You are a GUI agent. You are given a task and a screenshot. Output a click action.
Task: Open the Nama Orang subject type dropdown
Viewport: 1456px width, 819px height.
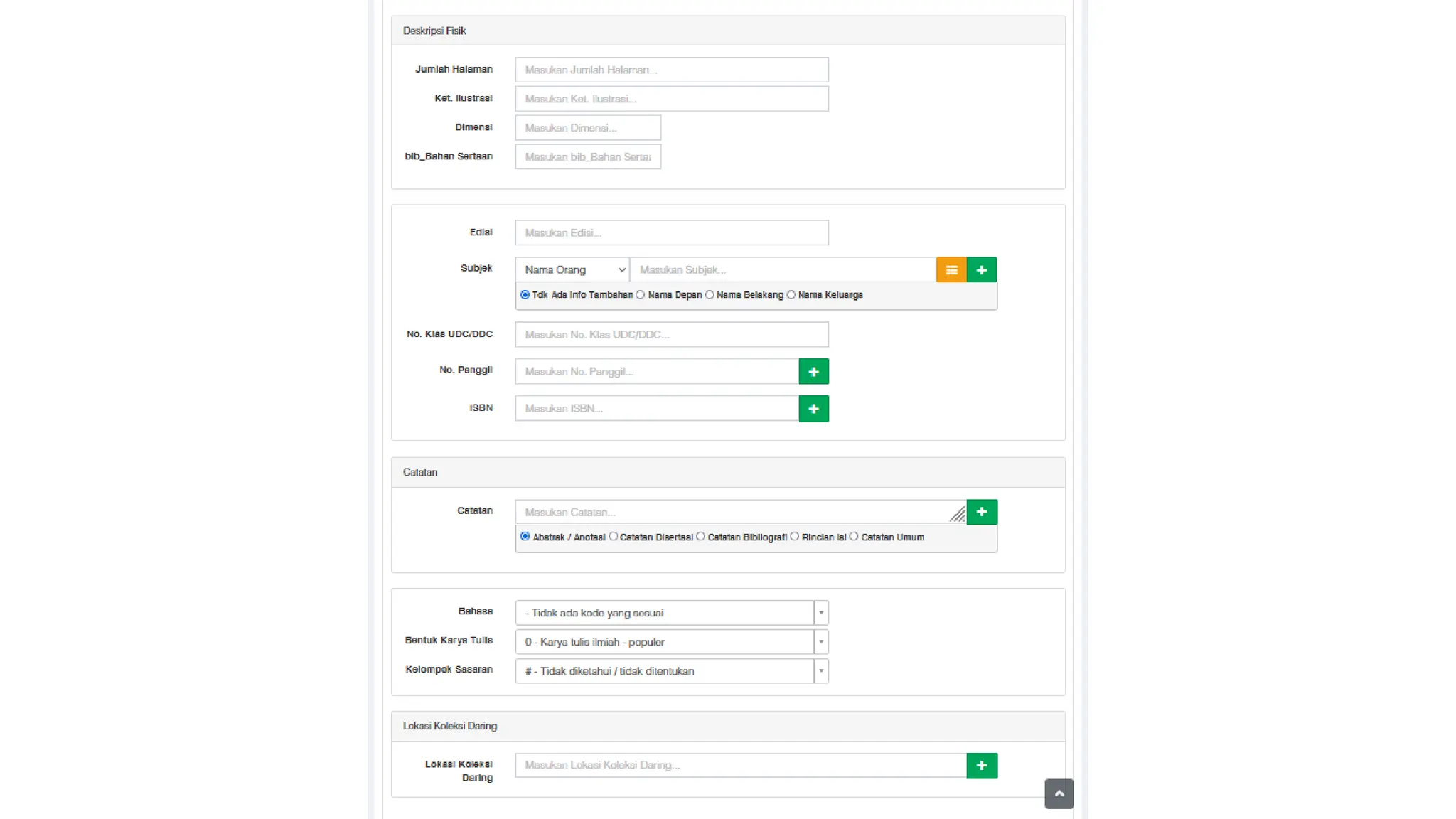point(572,270)
